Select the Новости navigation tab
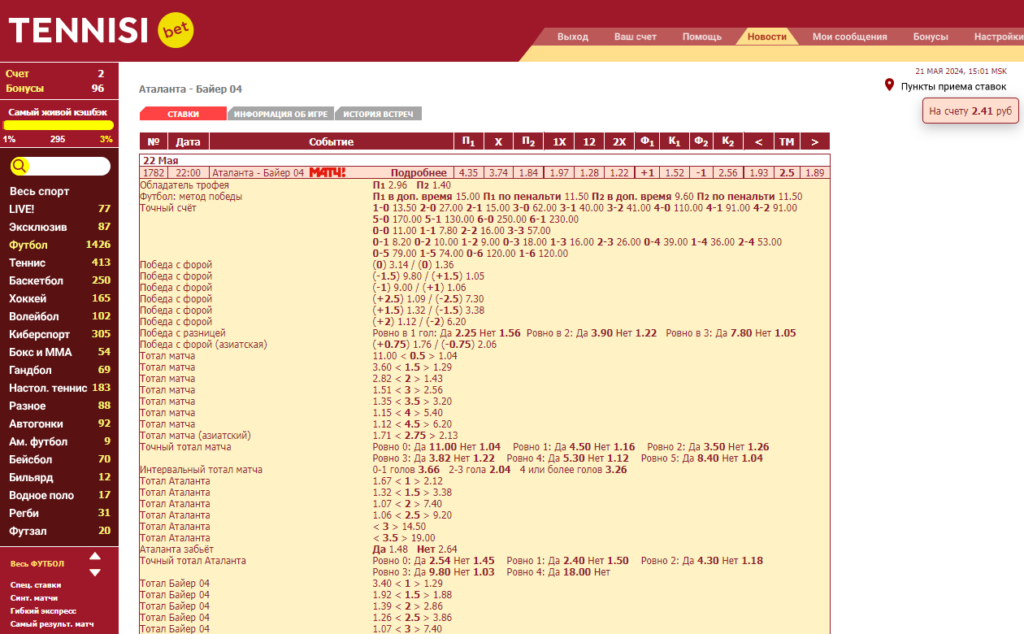Screen dimensions: 1024x634 pyautogui.click(x=767, y=37)
